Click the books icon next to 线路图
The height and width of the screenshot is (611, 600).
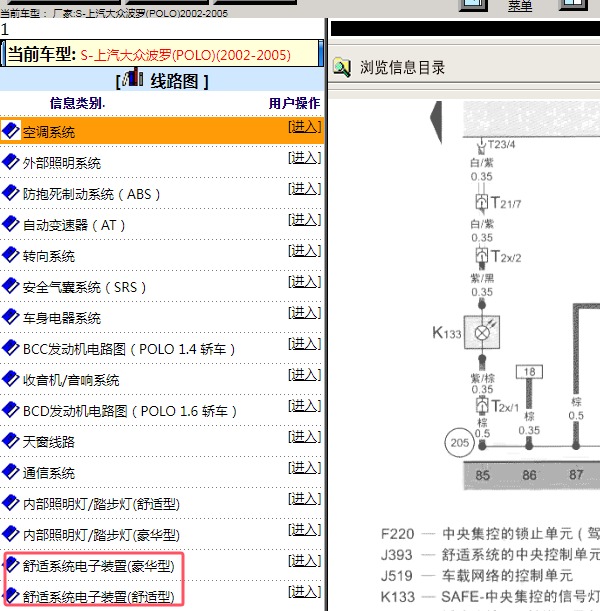coord(133,77)
